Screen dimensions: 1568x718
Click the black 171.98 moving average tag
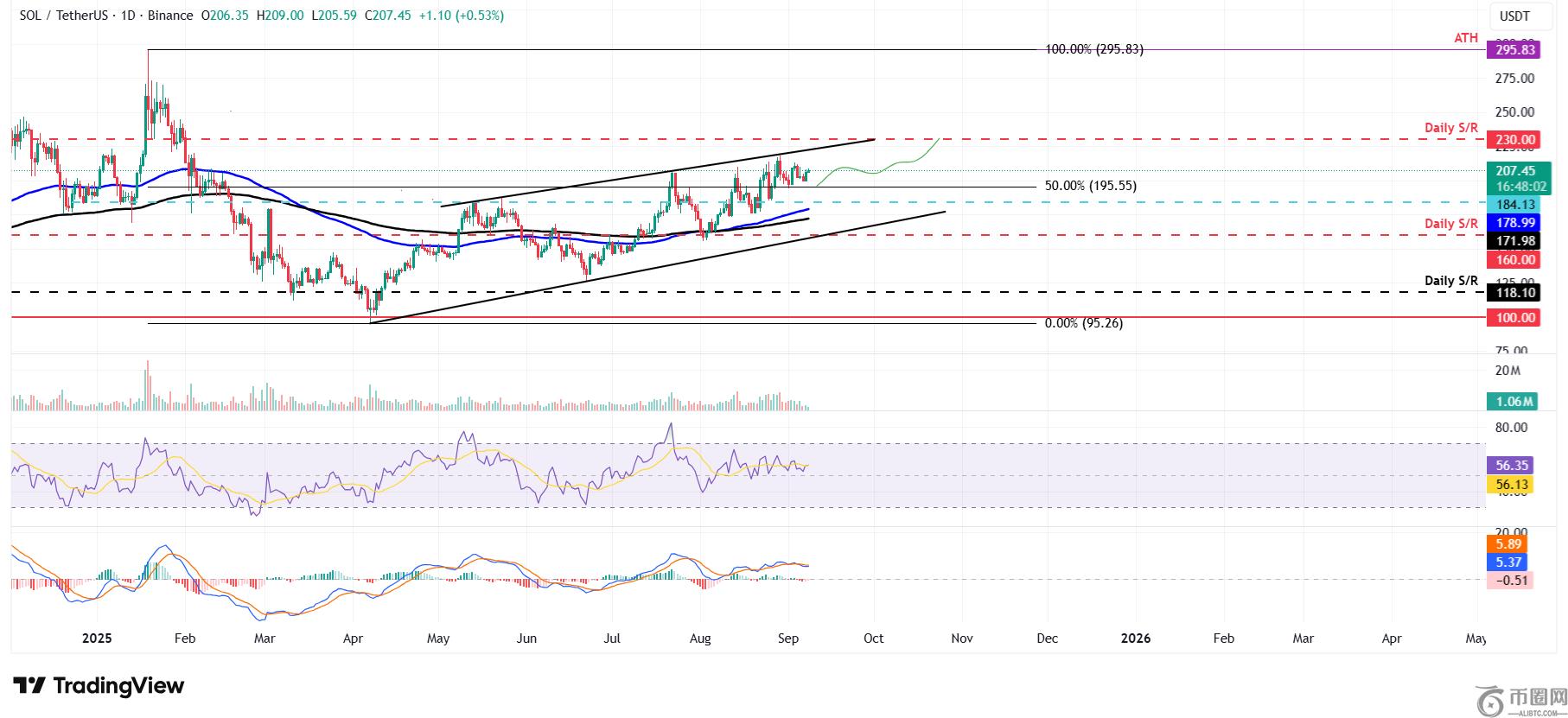click(x=1515, y=241)
